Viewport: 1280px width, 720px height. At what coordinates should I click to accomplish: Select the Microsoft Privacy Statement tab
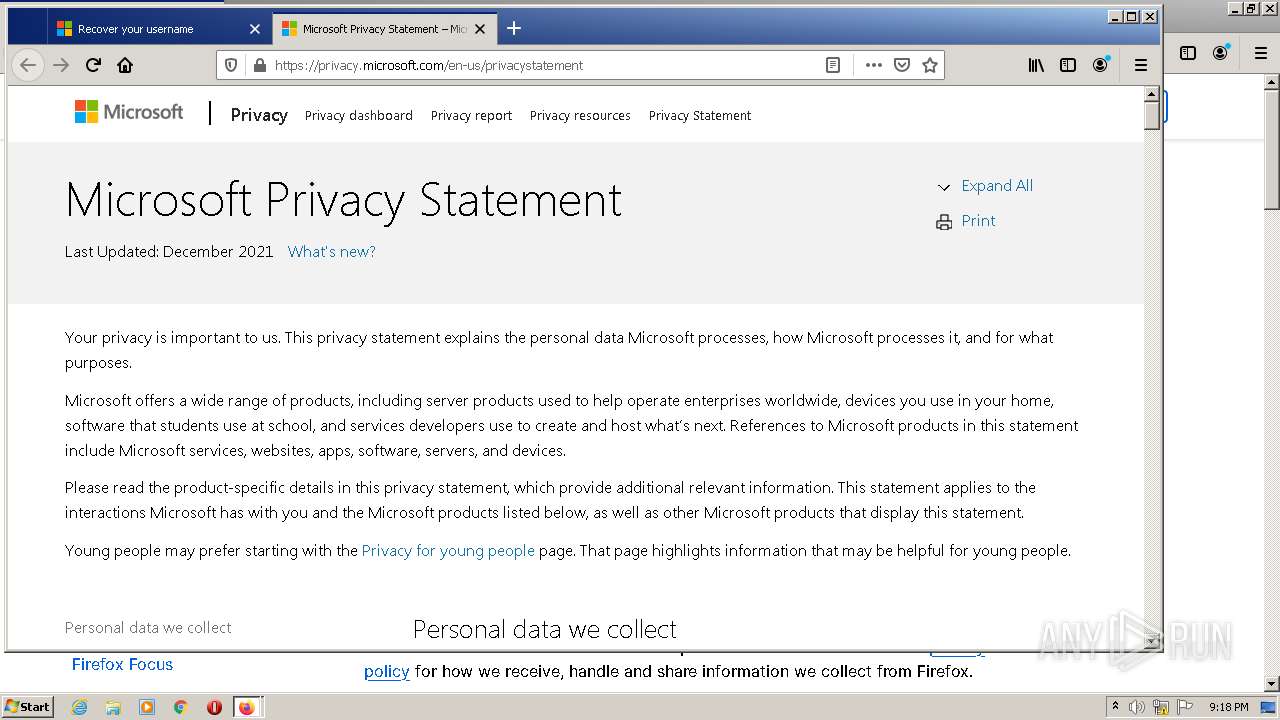pos(385,29)
